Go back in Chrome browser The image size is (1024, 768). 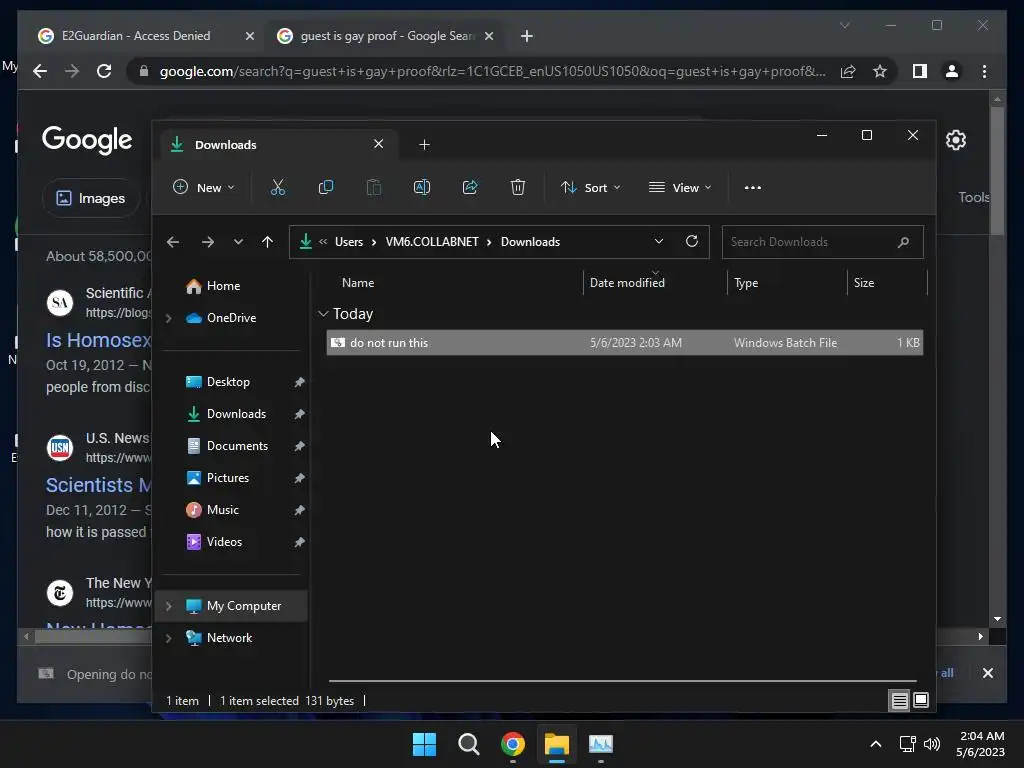[40, 71]
